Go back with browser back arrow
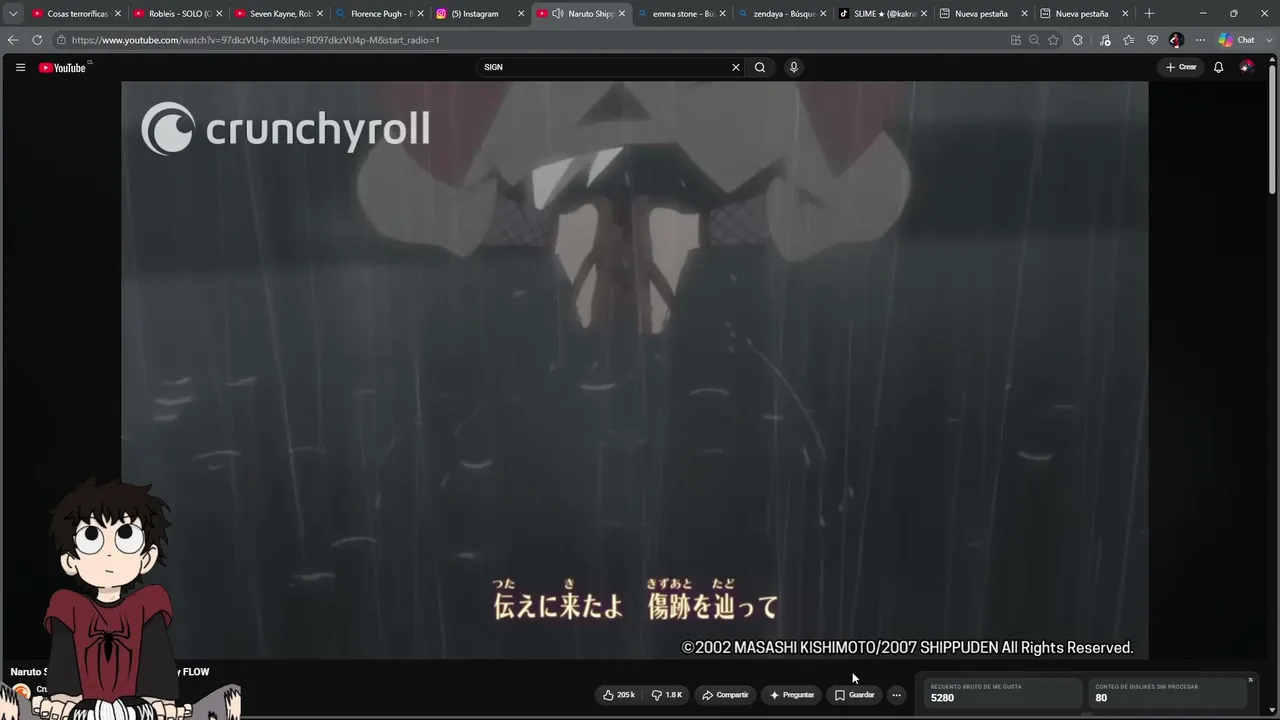Image resolution: width=1280 pixels, height=720 pixels. point(13,40)
